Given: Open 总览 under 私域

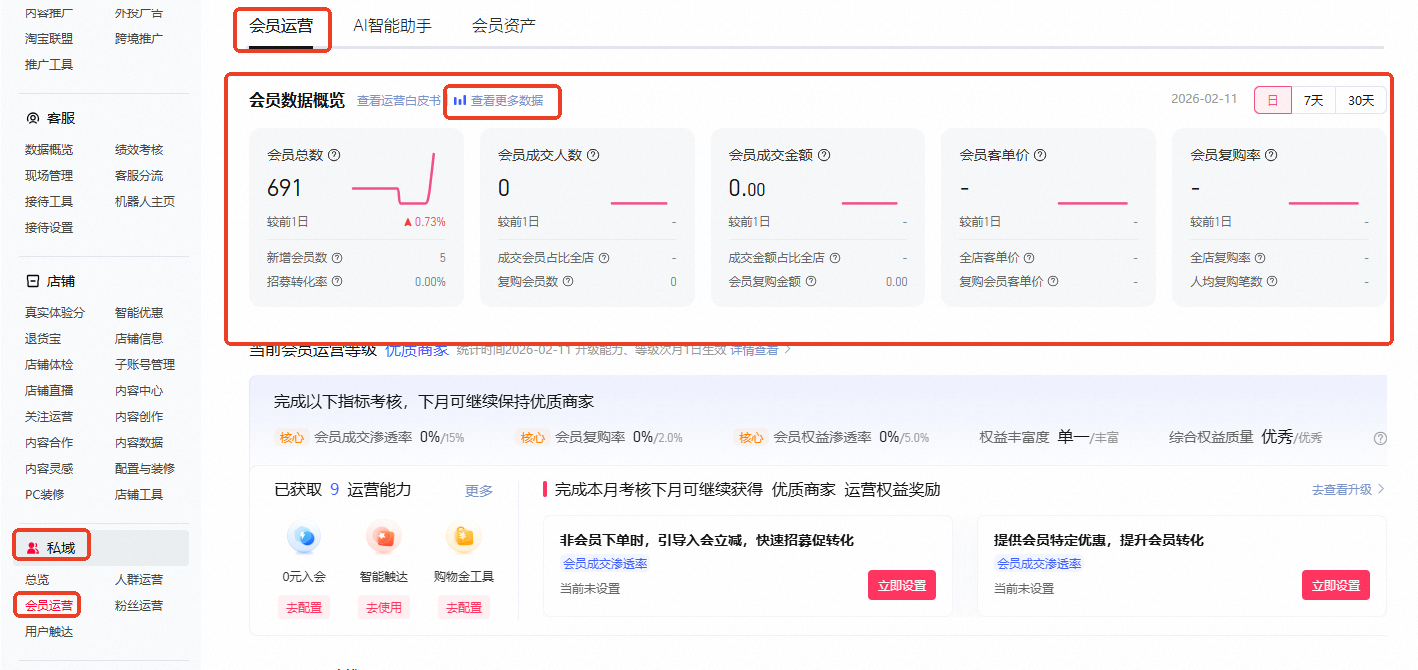Looking at the screenshot, I should click(37, 580).
